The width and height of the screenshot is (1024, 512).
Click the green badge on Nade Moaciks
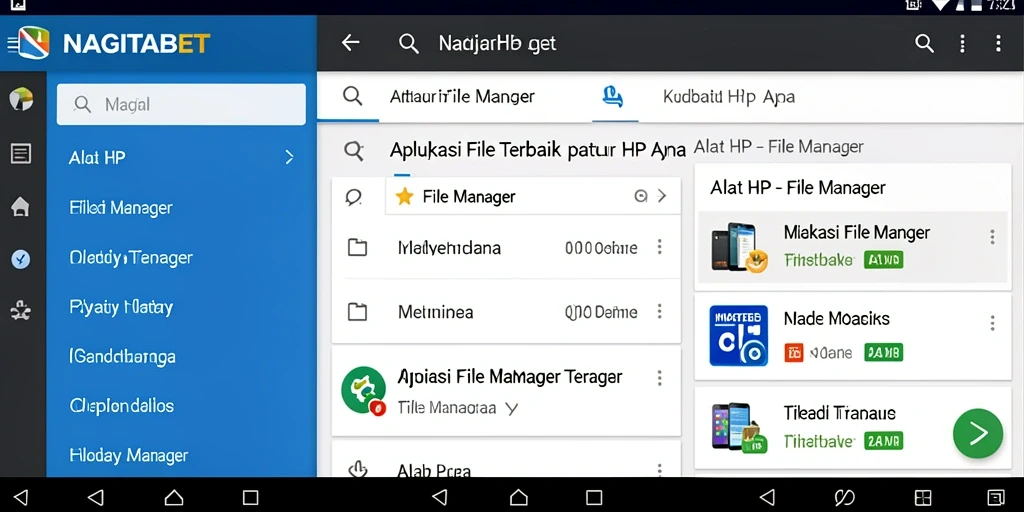tap(884, 353)
